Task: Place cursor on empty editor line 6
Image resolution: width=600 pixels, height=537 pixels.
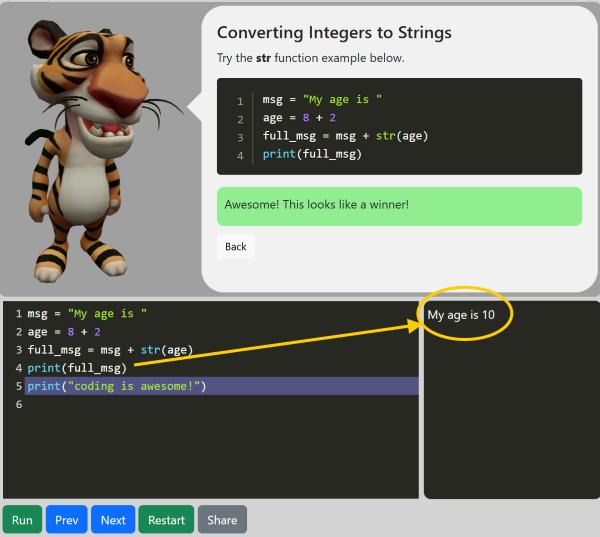Action: coord(200,404)
